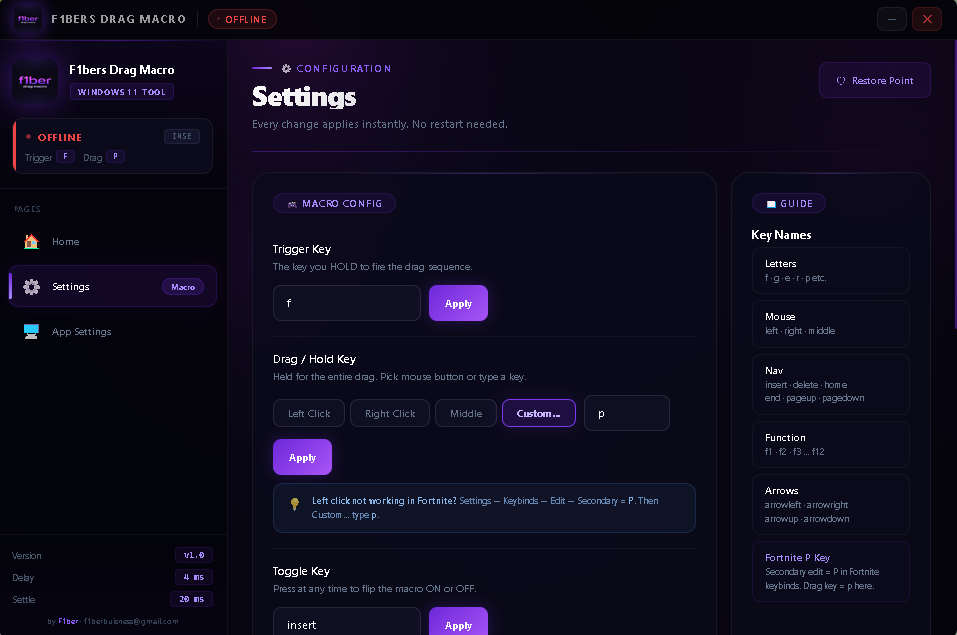Apply the Trigger Key value
Screen dimensions: 957x635
458,303
